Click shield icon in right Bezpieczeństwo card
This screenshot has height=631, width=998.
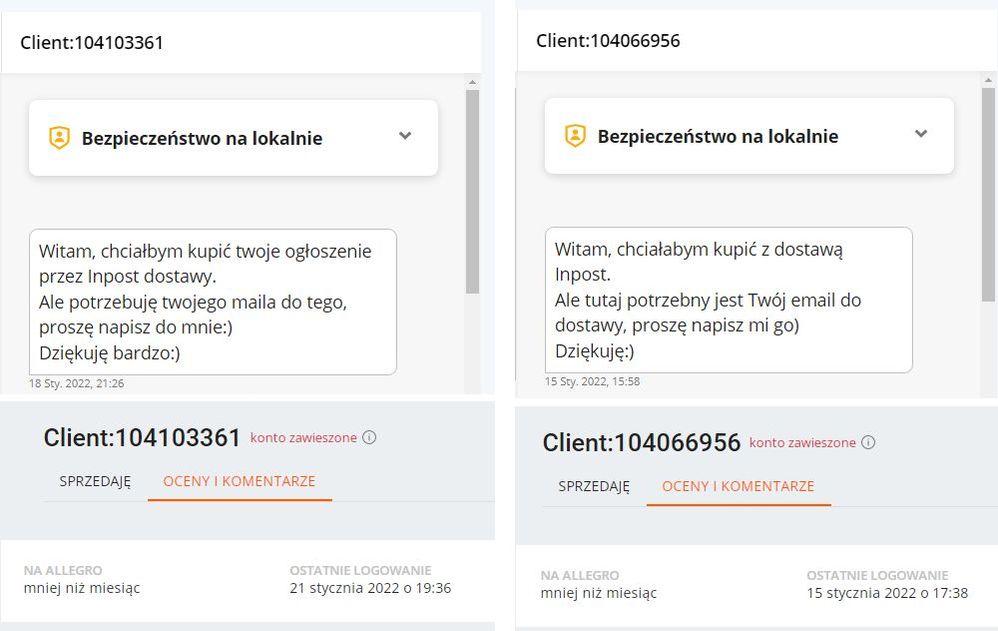[x=575, y=136]
